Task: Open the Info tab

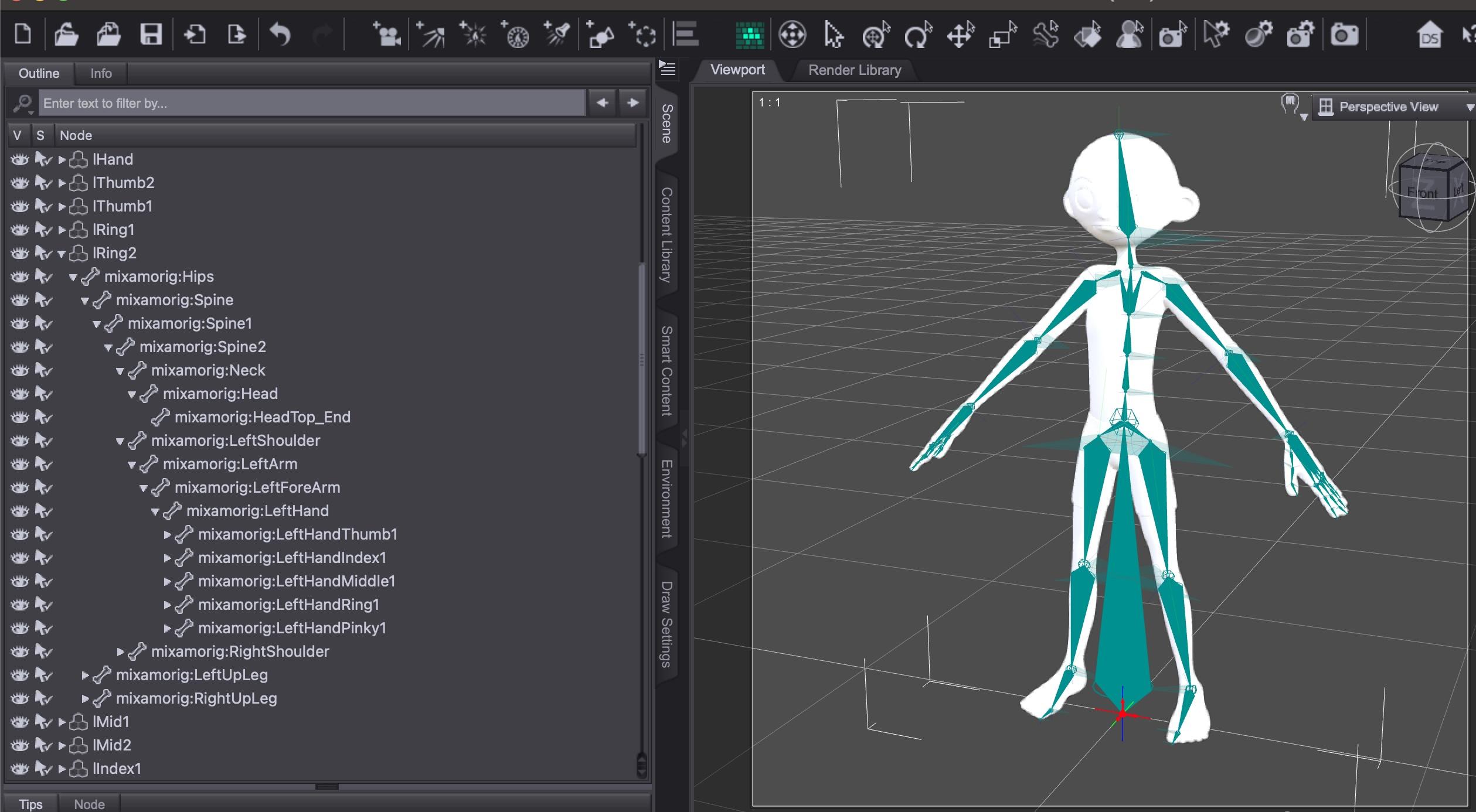Action: click(x=101, y=73)
